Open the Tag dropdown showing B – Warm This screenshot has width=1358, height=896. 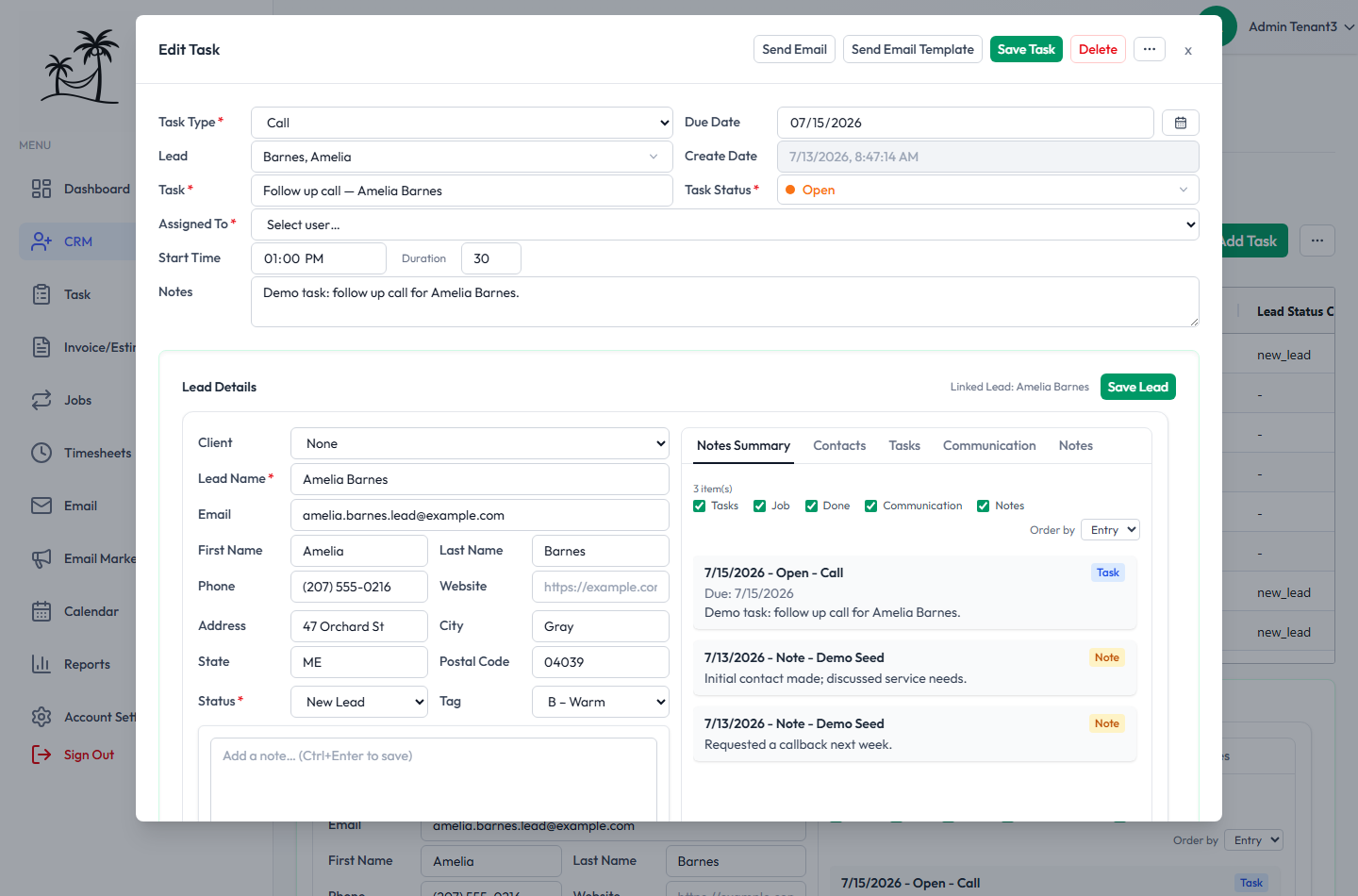(601, 702)
